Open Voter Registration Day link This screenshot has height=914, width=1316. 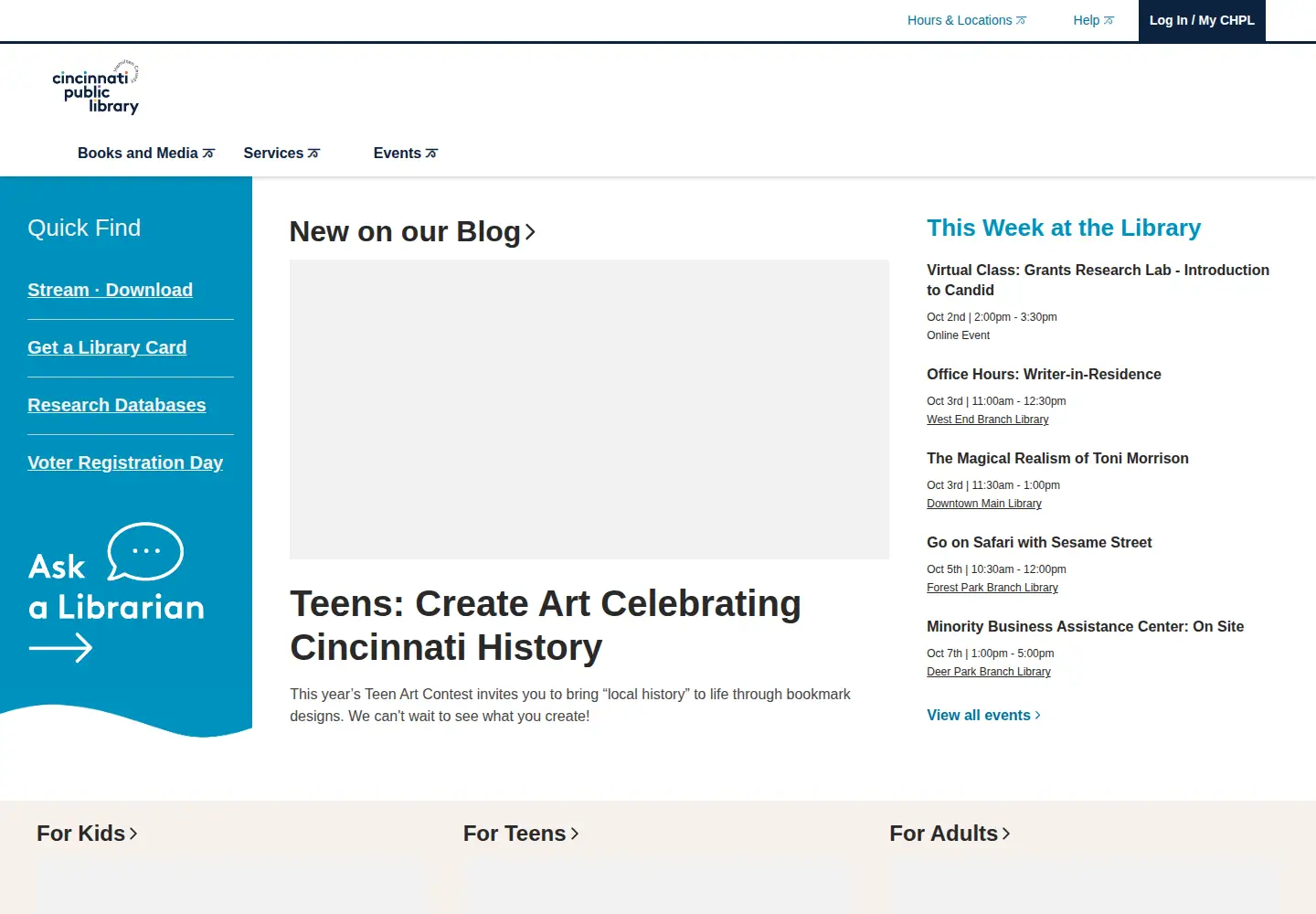pos(125,462)
